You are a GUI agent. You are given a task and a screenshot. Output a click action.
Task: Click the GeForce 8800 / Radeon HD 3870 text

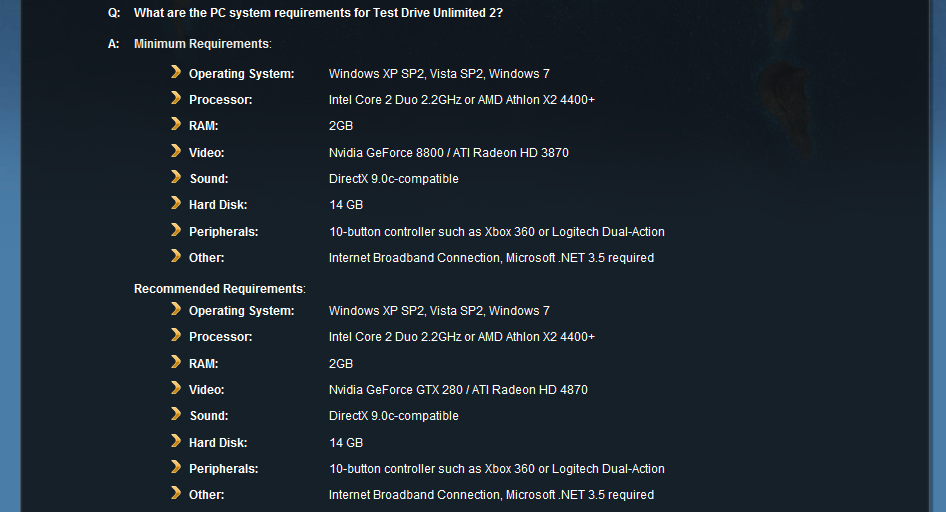(448, 153)
